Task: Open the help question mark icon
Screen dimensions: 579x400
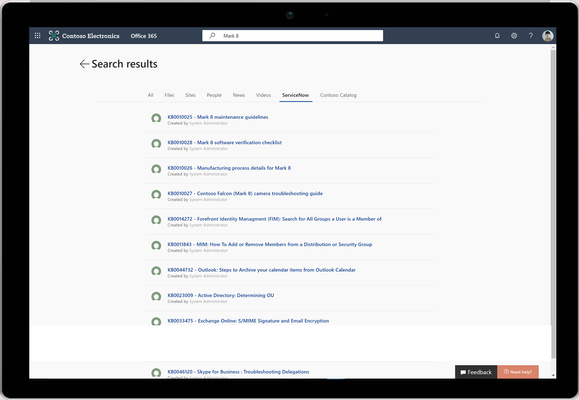Action: (x=531, y=36)
